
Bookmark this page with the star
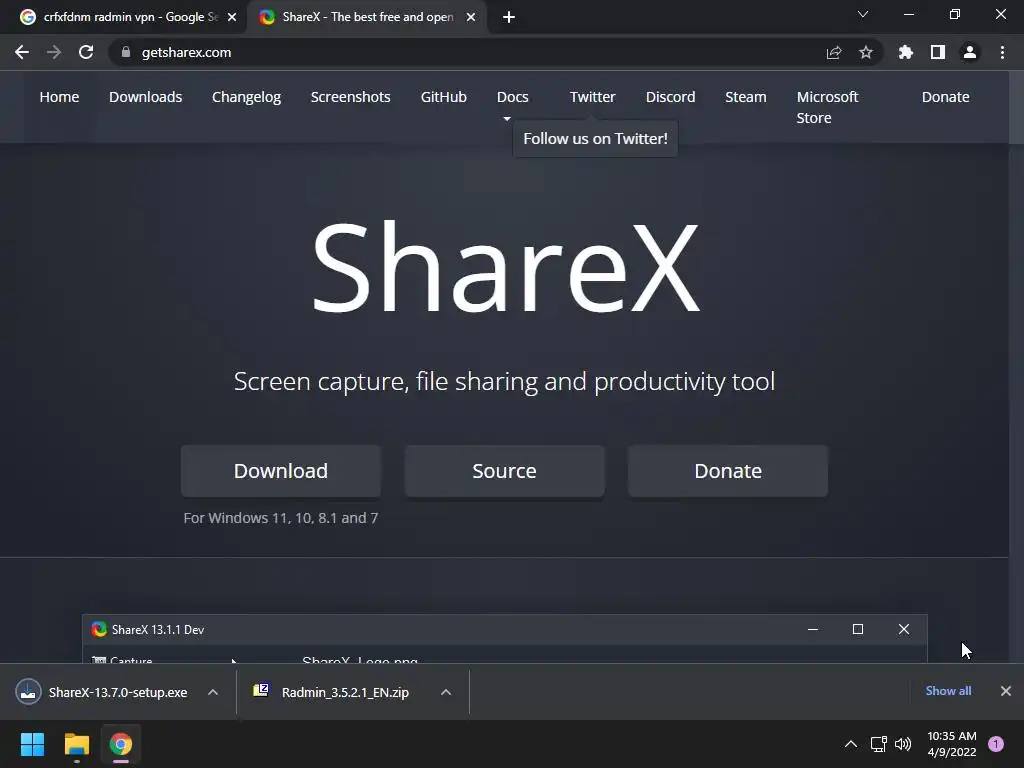pos(866,52)
